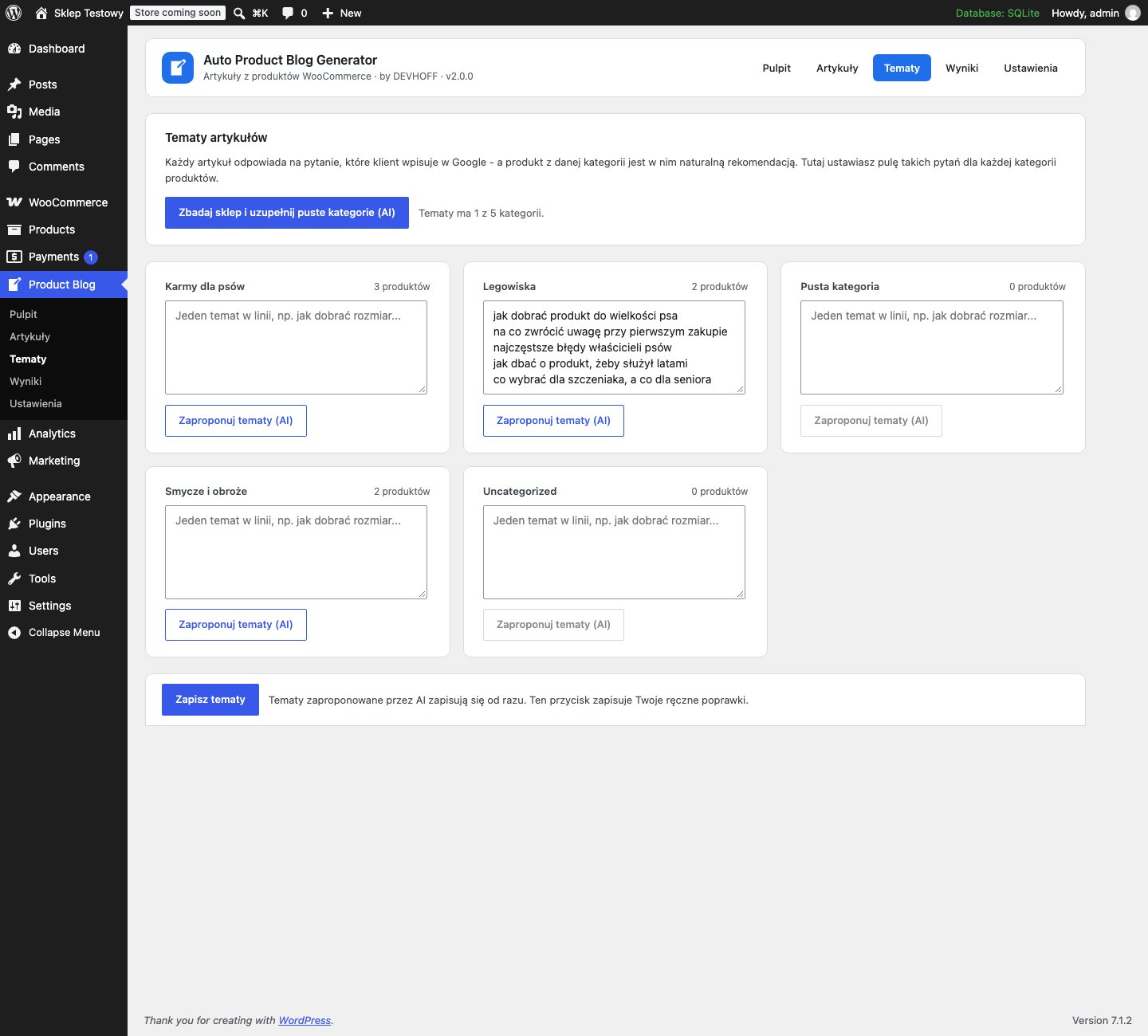Screen dimensions: 1148x1036
Task: Focus the Legowiska topics textarea
Action: (x=614, y=347)
